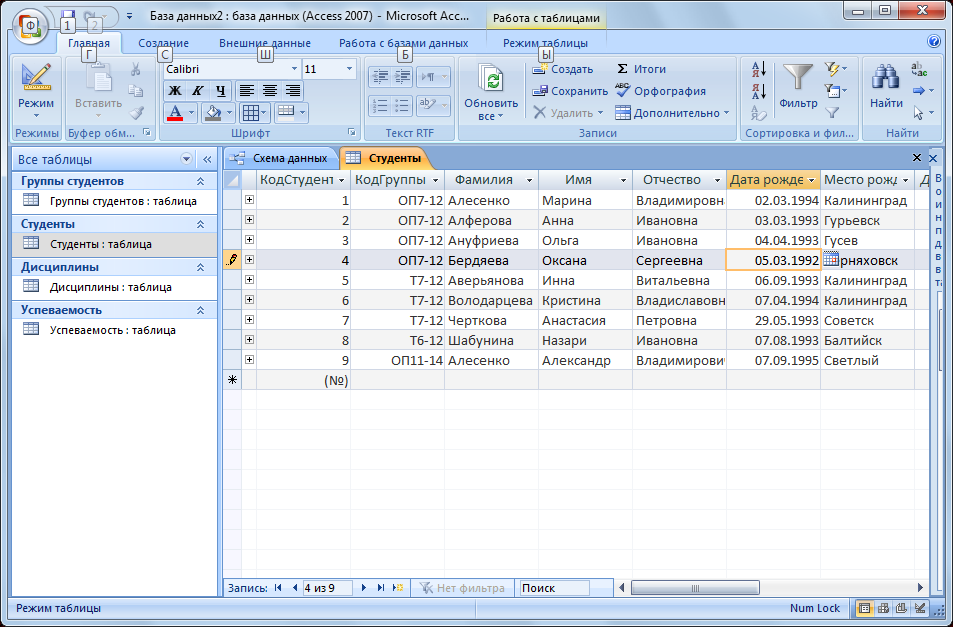Open Calibri font name dropdown

(x=294, y=69)
